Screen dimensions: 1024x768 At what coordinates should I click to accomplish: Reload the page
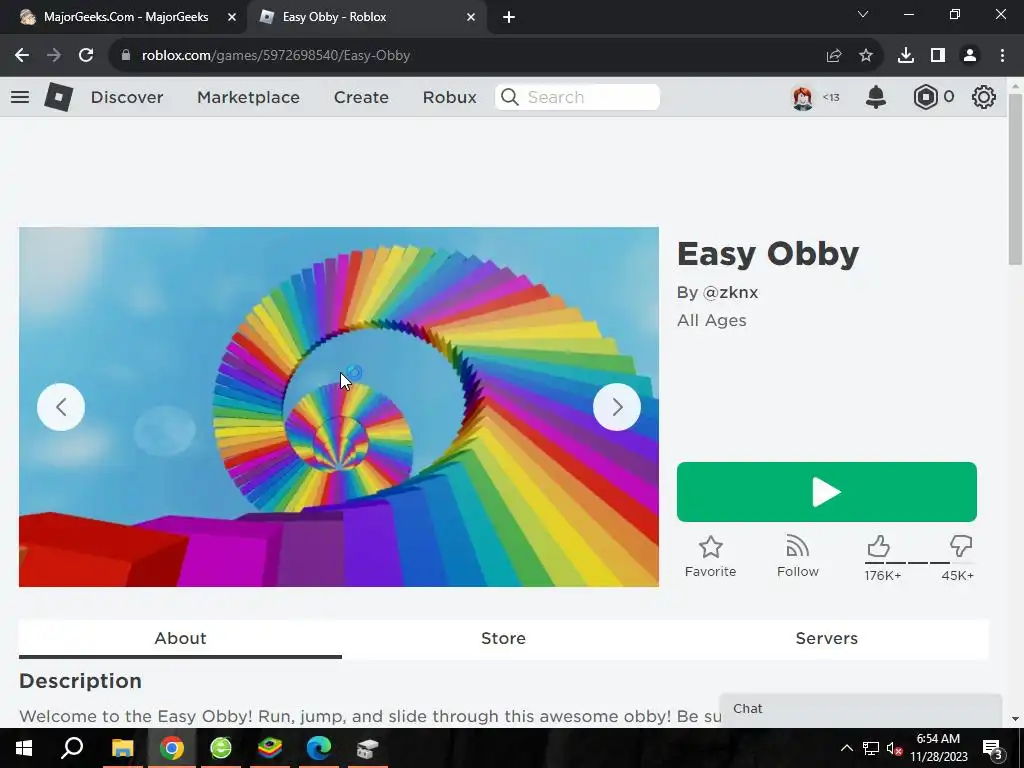click(x=86, y=56)
